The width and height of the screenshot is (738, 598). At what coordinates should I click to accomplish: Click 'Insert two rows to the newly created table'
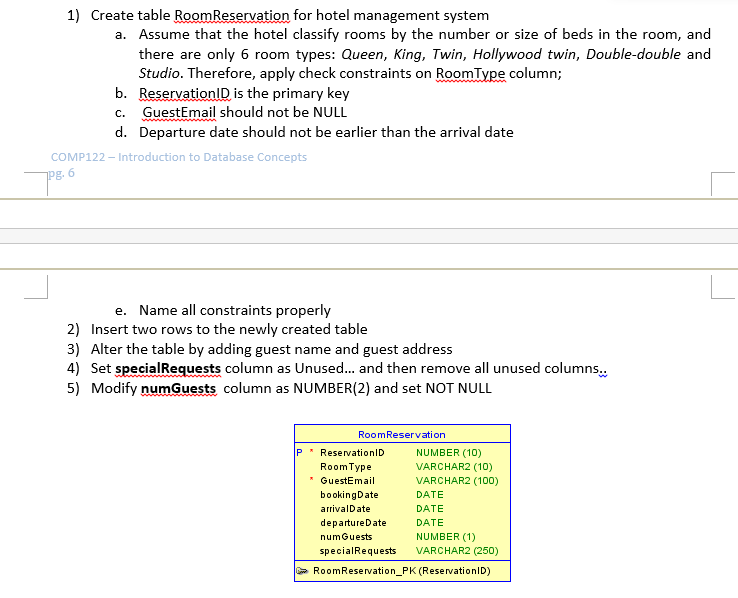[229, 329]
